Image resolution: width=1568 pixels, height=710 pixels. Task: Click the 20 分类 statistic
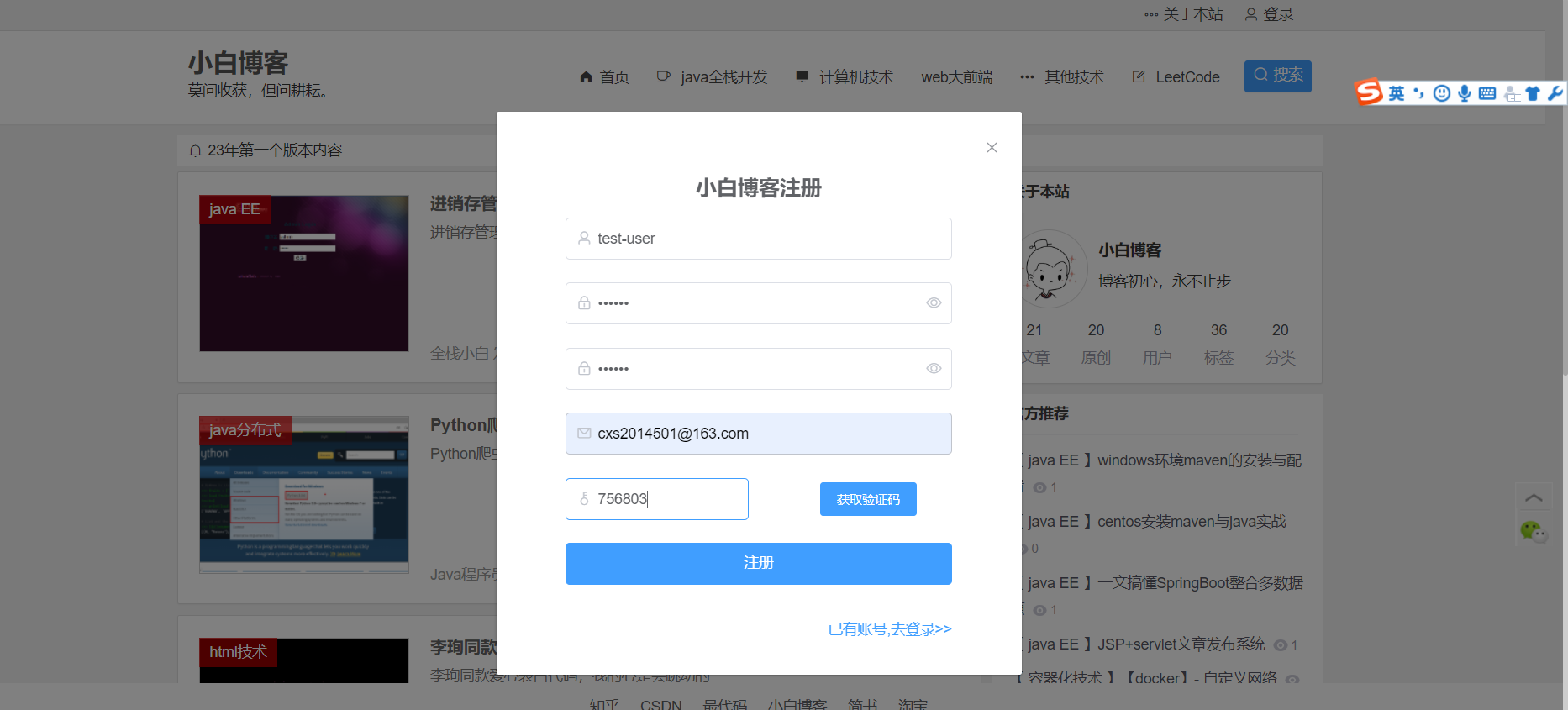(1280, 344)
